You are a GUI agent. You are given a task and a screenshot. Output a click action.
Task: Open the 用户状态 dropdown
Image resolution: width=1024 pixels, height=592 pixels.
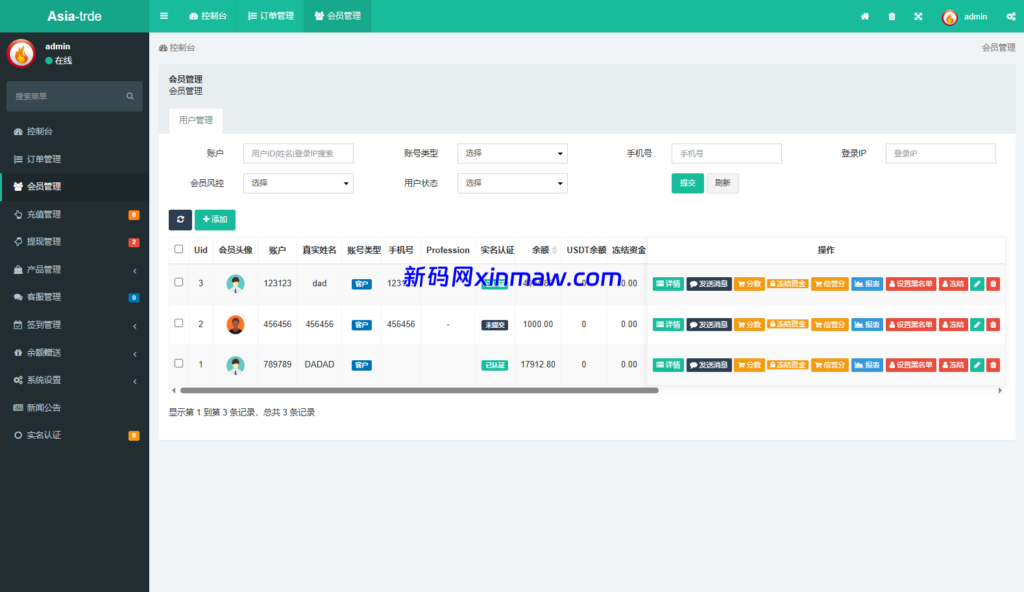[512, 184]
